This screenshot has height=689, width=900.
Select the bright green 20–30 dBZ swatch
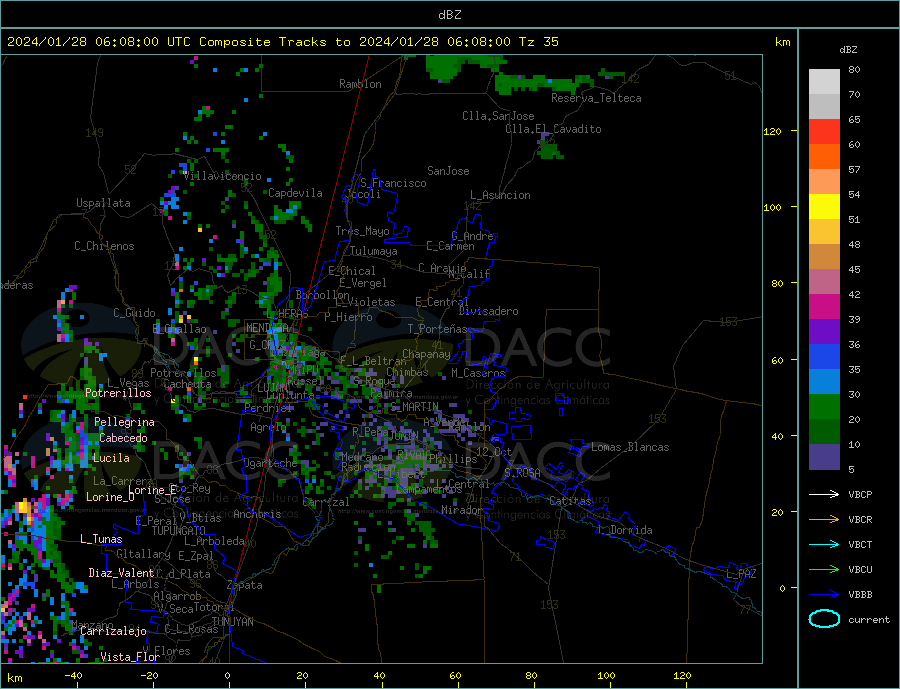pyautogui.click(x=824, y=407)
